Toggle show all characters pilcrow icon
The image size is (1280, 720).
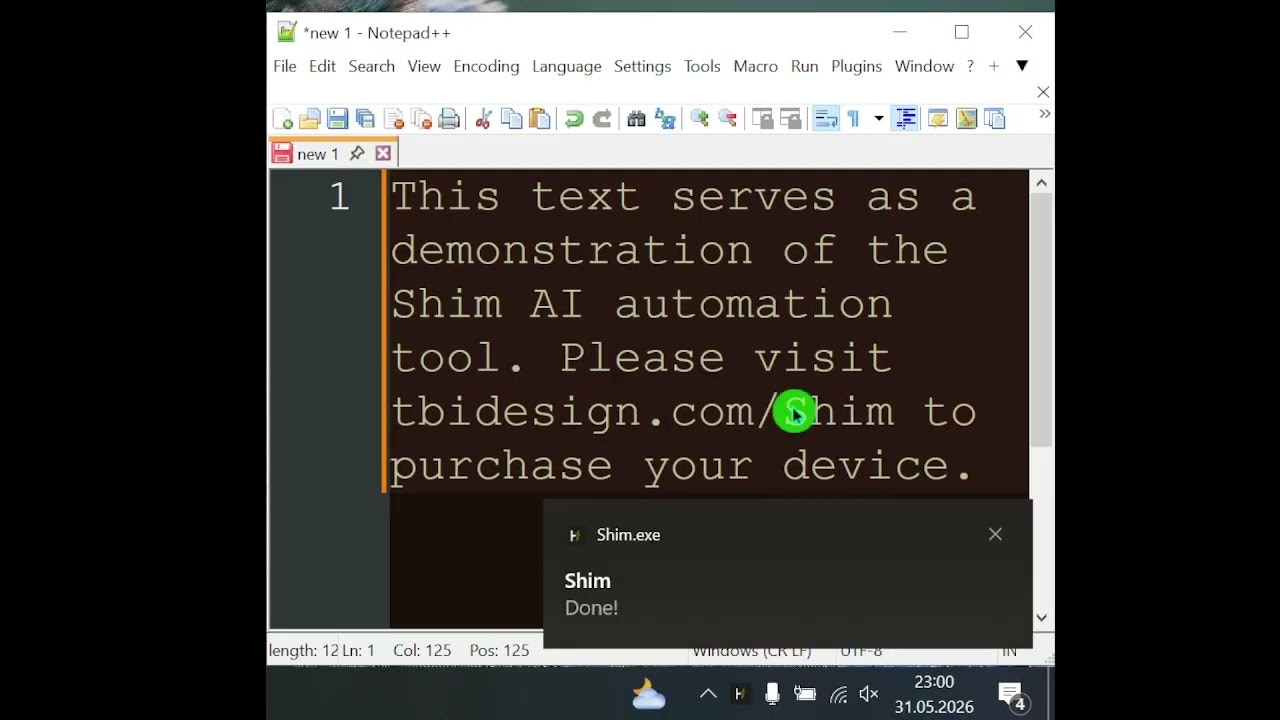853,119
